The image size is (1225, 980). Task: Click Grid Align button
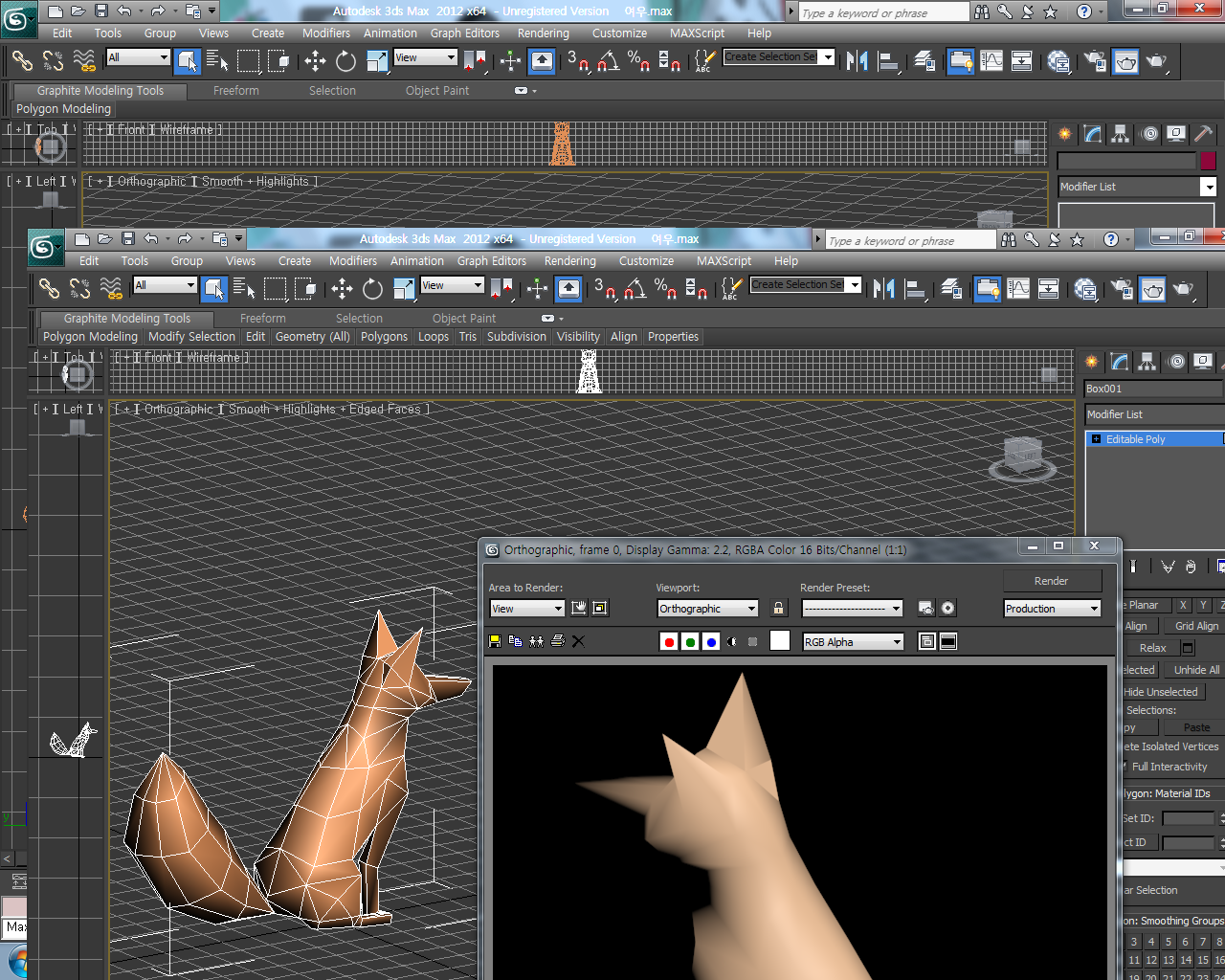1196,626
